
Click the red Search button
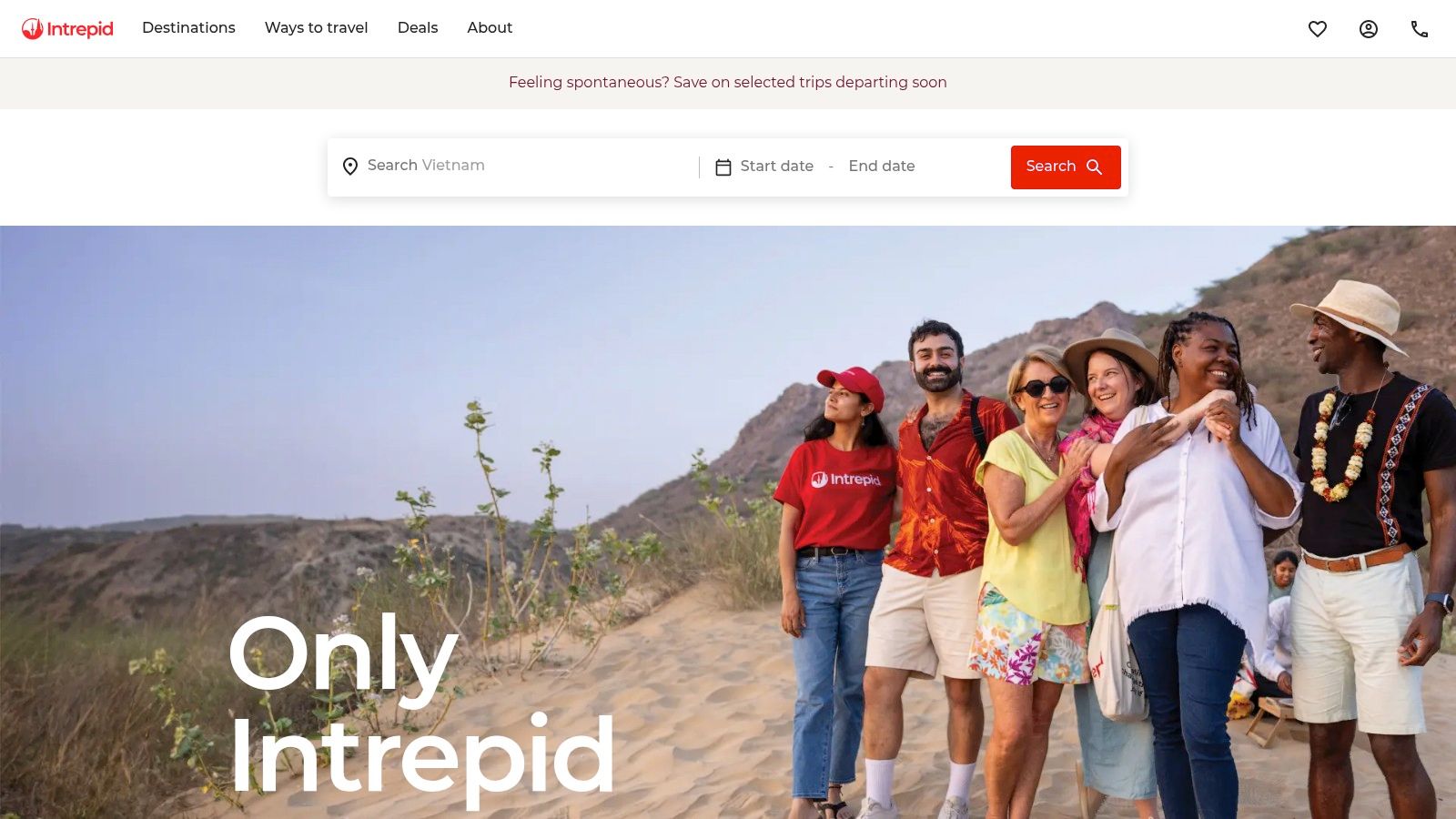1066,167
